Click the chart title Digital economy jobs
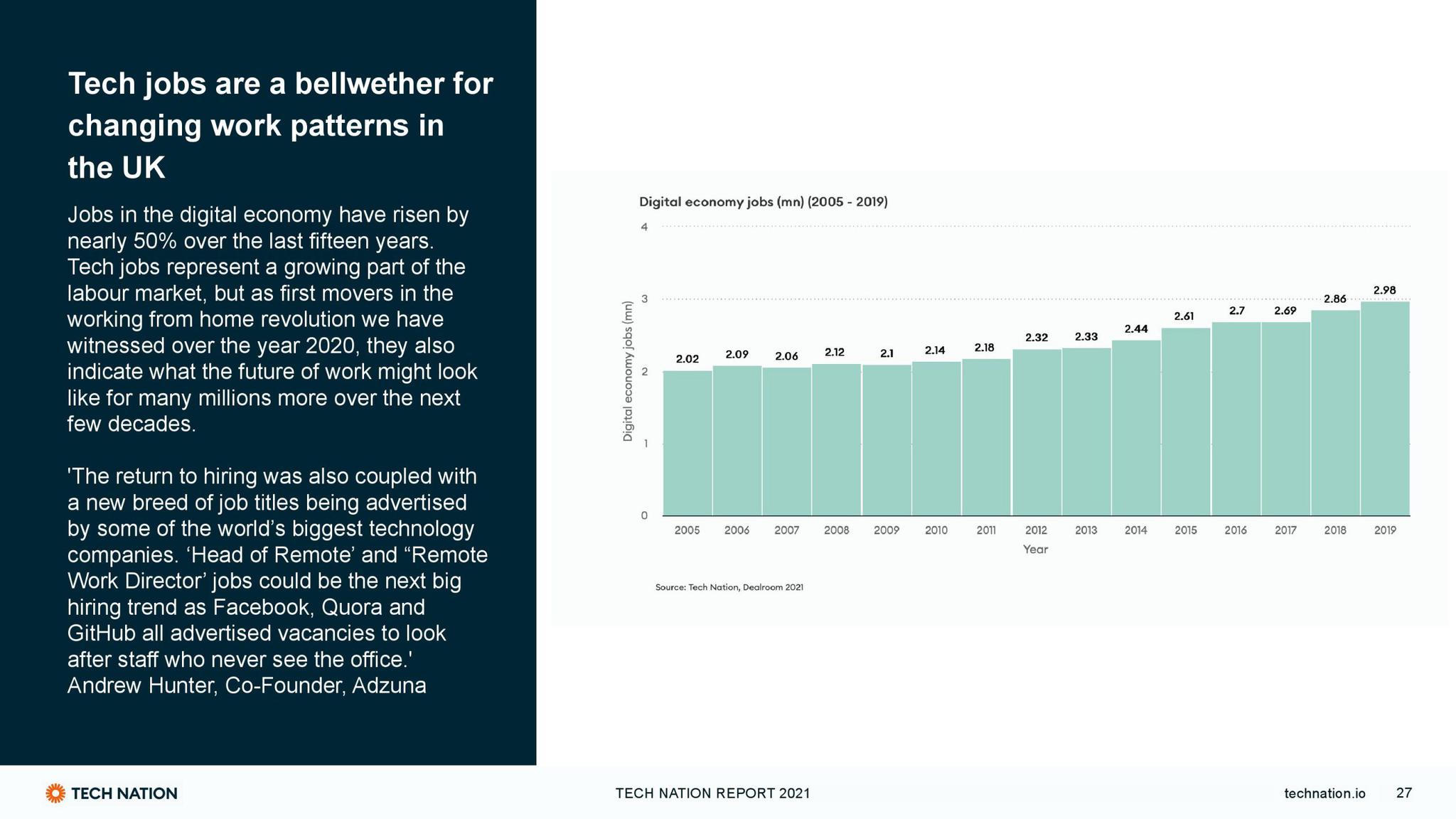 (764, 202)
